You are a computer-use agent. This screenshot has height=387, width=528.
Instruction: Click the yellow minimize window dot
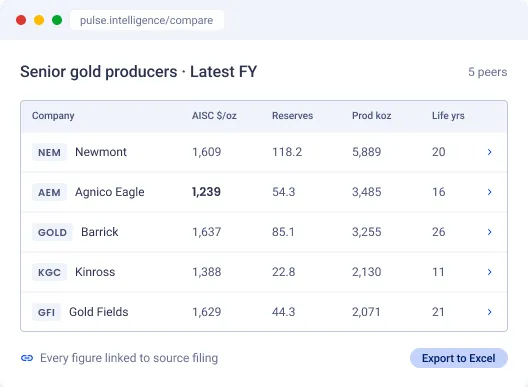(x=39, y=20)
